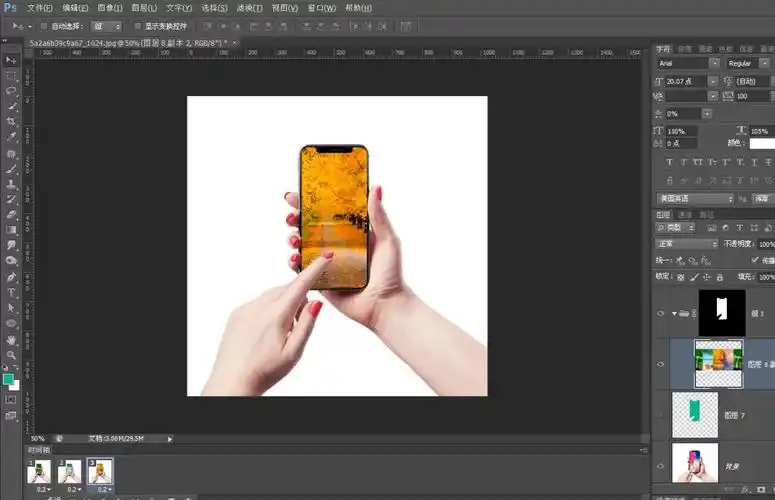Toggle the auto-select checkbox in options bar
775x500 pixels.
43,26
